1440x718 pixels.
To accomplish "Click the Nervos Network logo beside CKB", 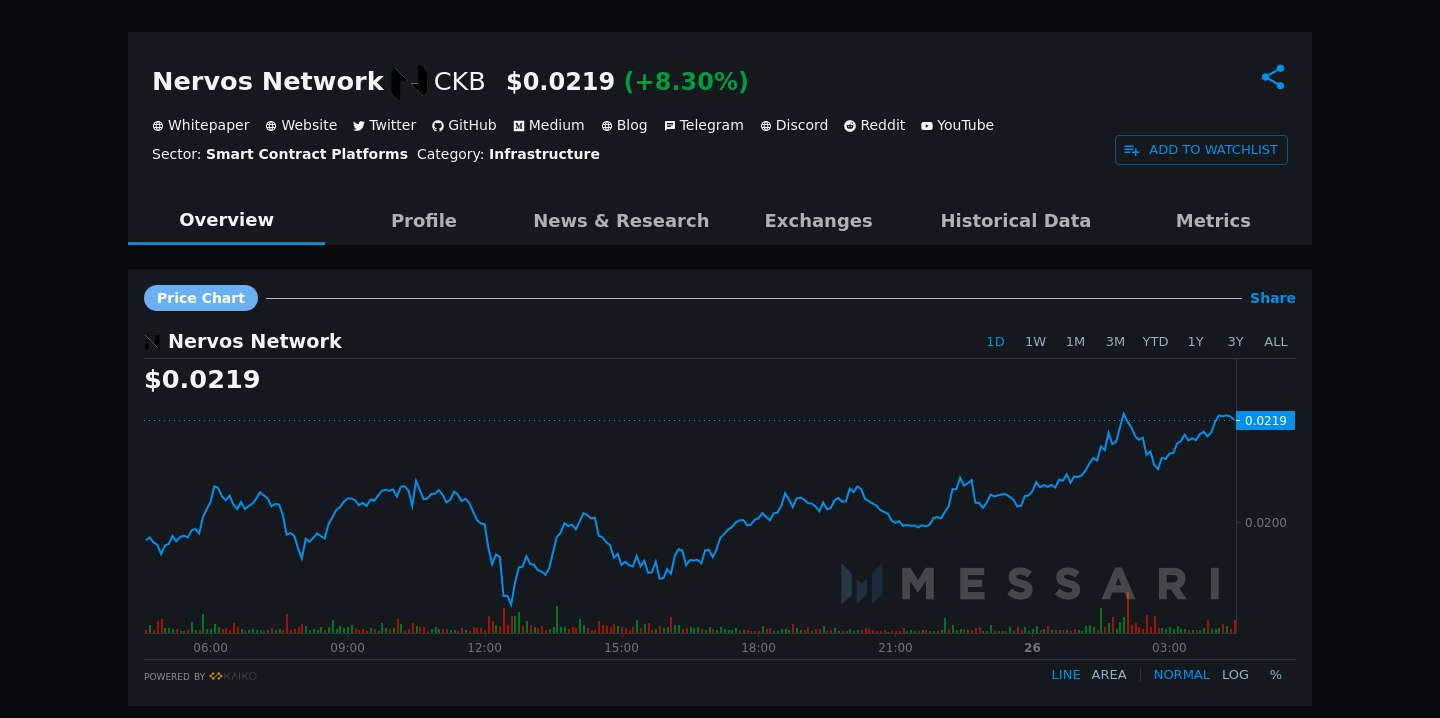I will point(409,82).
